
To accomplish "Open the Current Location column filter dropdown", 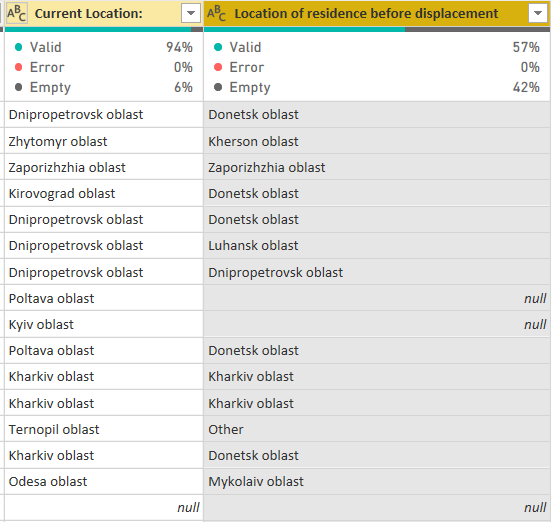I will [191, 13].
